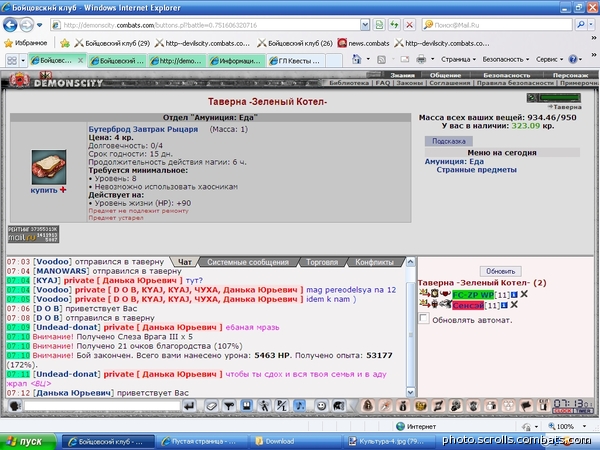
Task: Click the sandwich item thumbnail
Action: pyautogui.click(x=49, y=167)
